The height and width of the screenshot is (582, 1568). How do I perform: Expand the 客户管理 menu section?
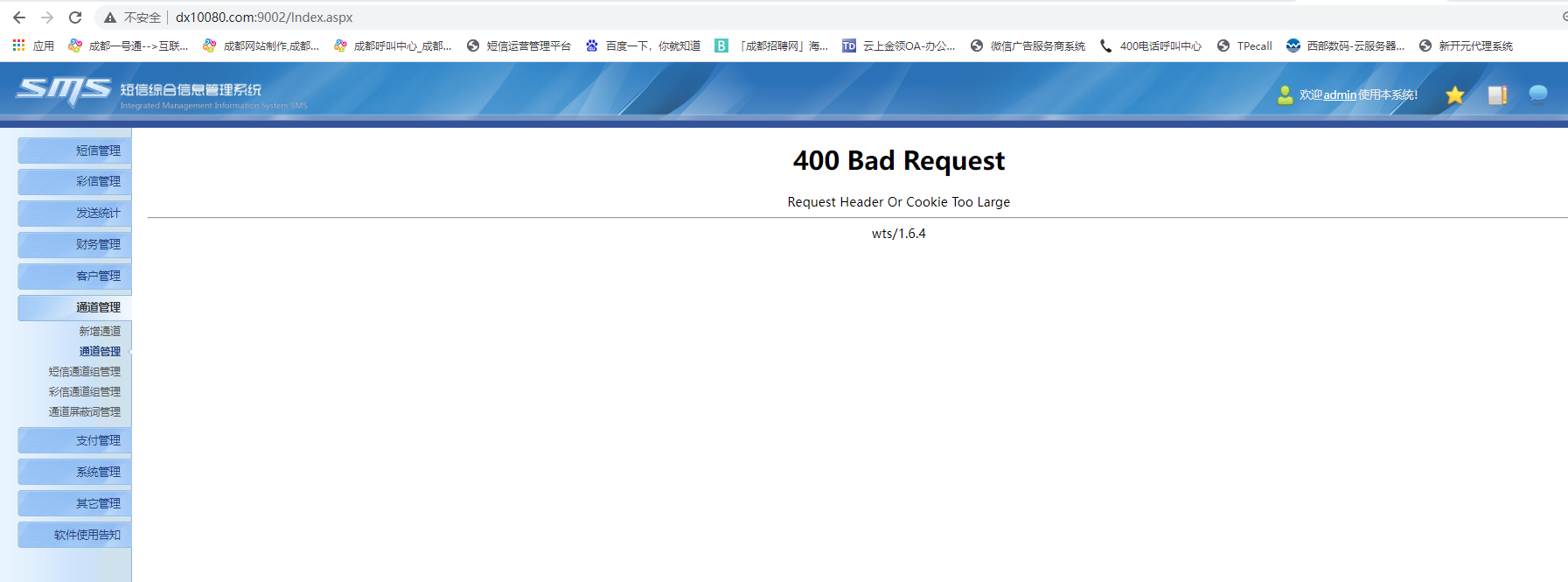[74, 276]
